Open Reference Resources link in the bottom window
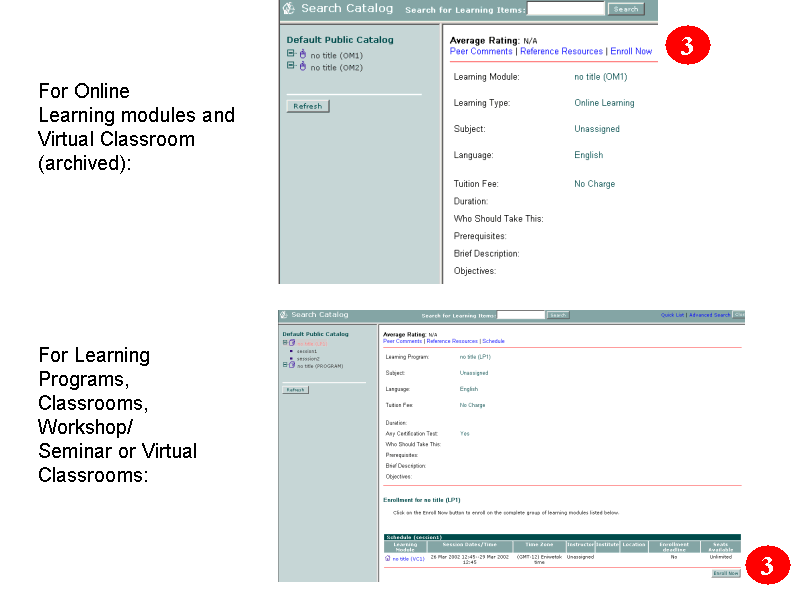This screenshot has width=793, height=590. click(452, 341)
